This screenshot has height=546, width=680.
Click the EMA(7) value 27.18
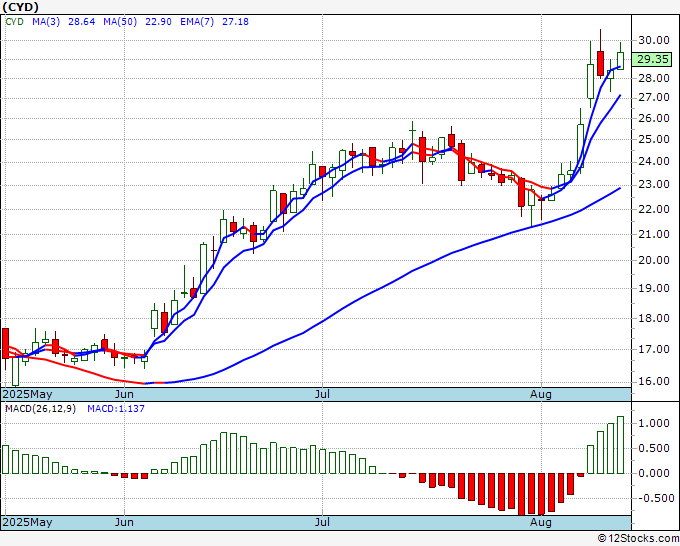click(235, 22)
